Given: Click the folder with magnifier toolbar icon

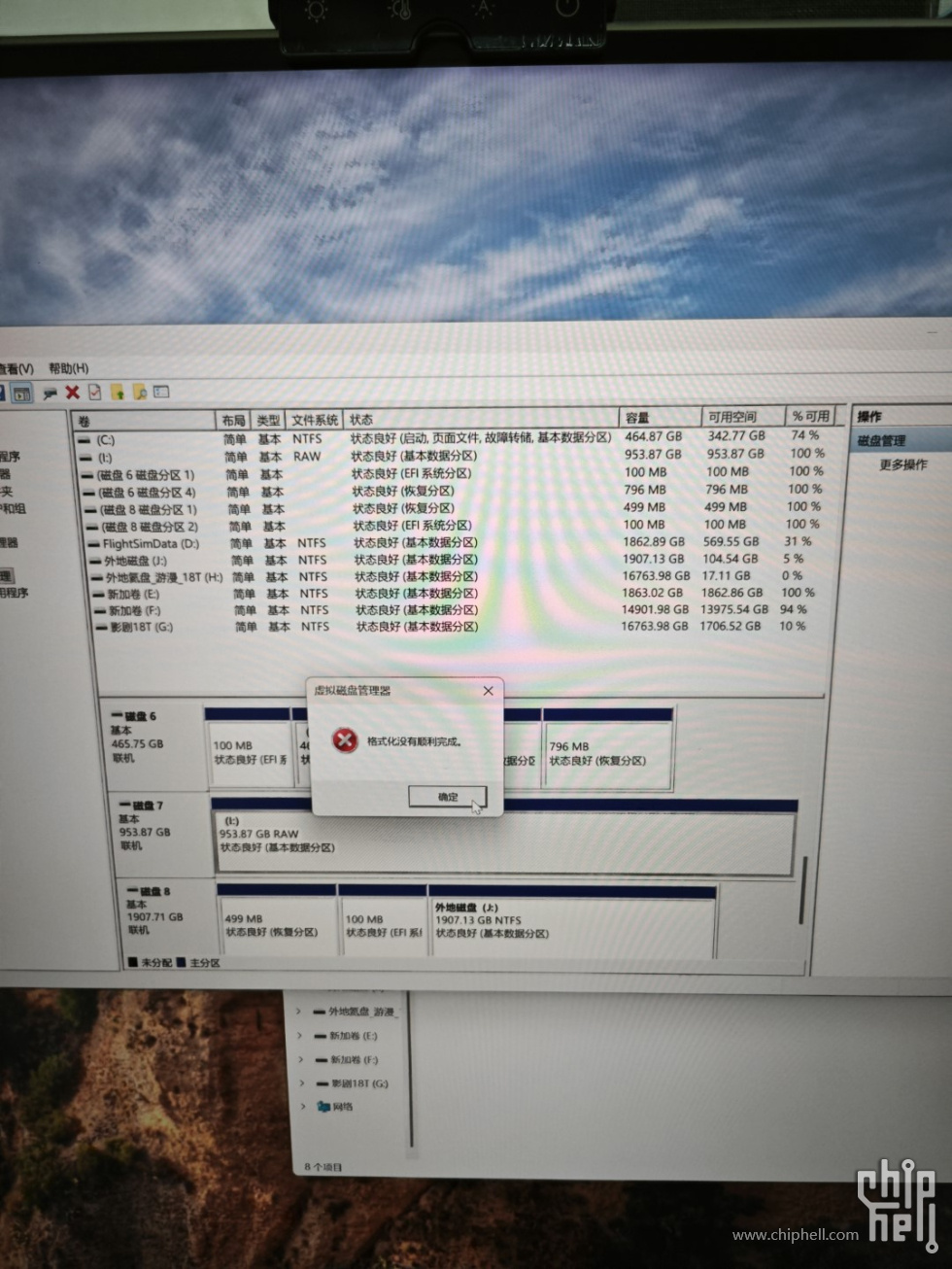Looking at the screenshot, I should click(139, 393).
